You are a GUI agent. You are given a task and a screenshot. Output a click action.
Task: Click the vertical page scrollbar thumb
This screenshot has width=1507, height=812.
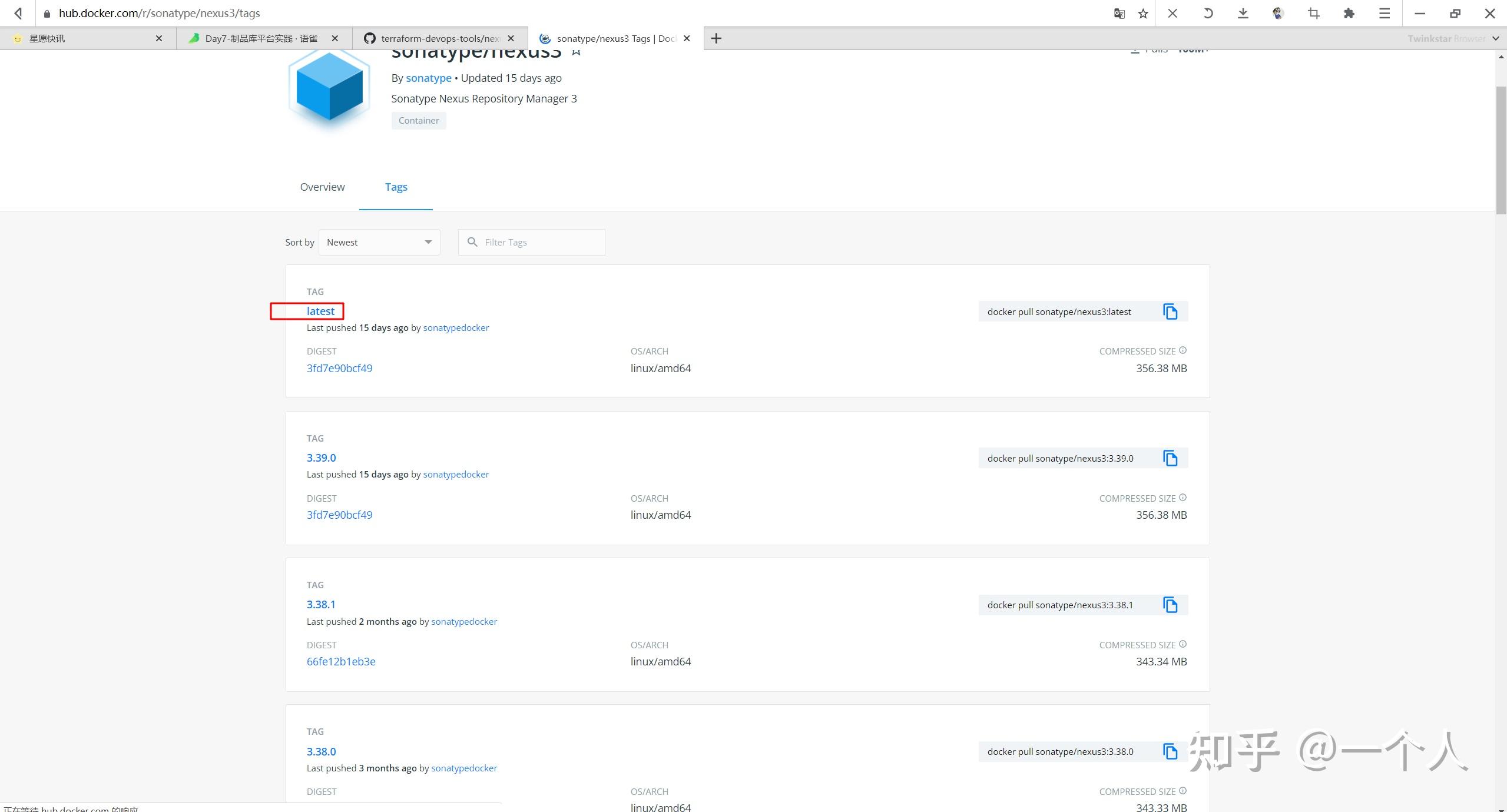[1501, 150]
